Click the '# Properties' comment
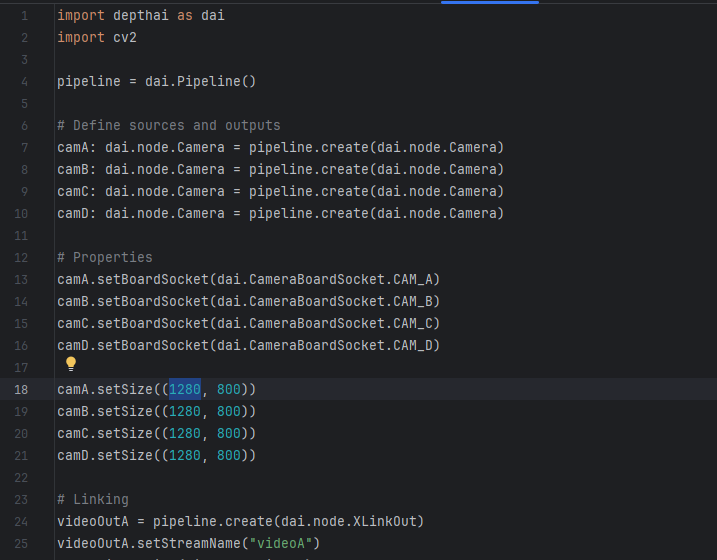Image resolution: width=717 pixels, height=560 pixels. point(104,257)
